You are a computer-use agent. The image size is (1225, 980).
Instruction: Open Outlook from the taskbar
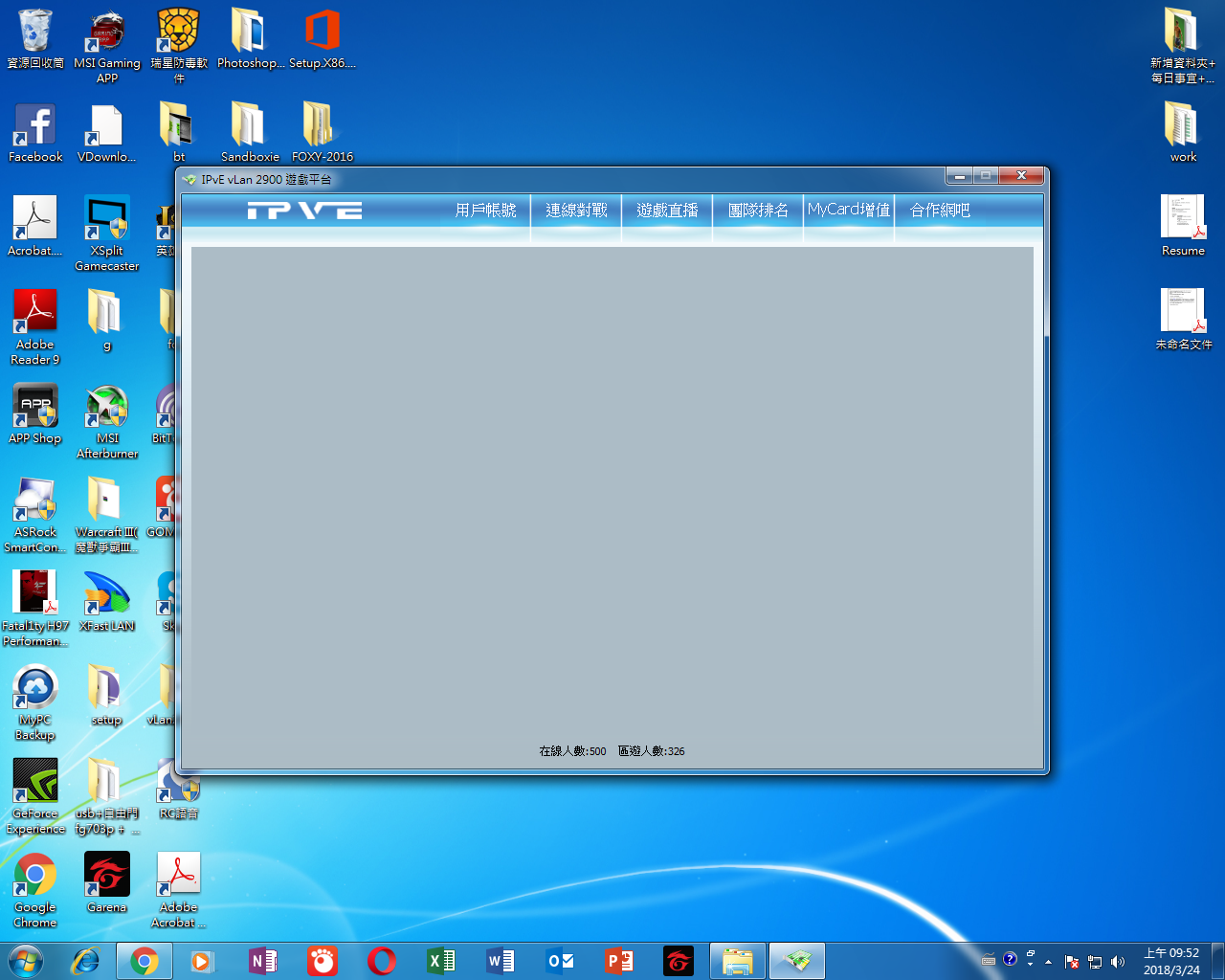560,961
